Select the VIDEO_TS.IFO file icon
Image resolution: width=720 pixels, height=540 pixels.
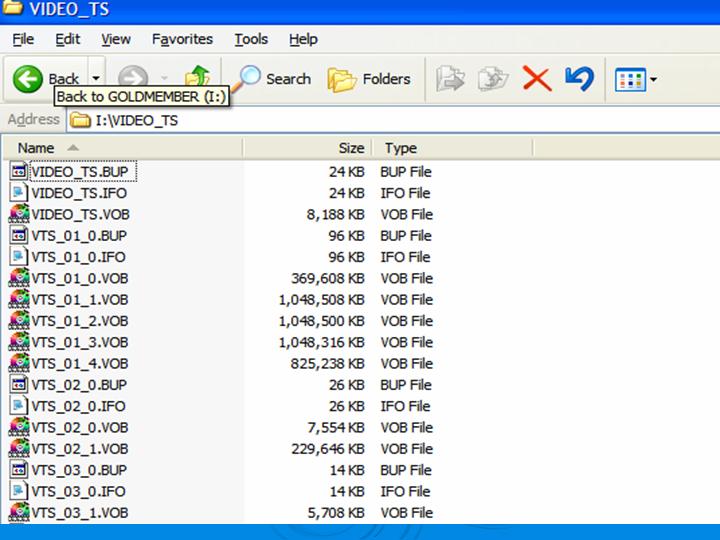pos(18,192)
